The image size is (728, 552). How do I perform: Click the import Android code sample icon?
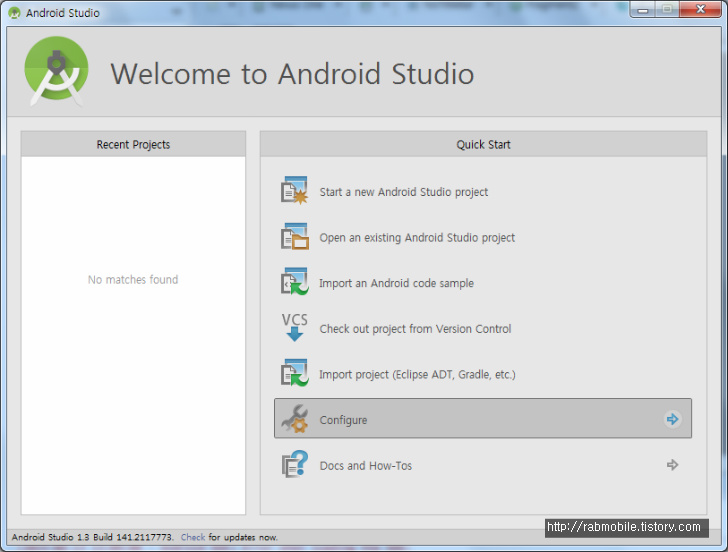(294, 281)
